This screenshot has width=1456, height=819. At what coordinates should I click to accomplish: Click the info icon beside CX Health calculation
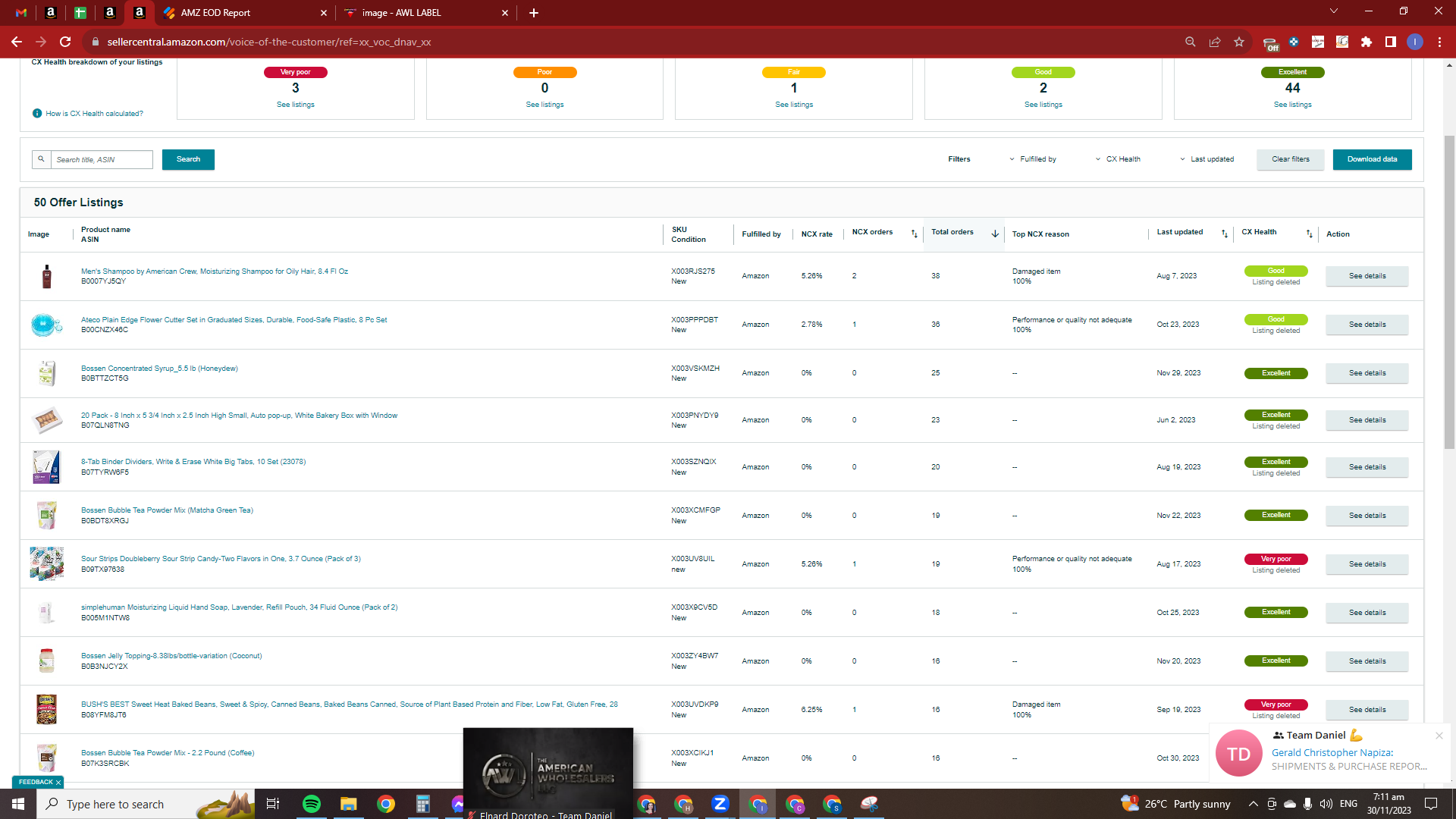point(37,114)
